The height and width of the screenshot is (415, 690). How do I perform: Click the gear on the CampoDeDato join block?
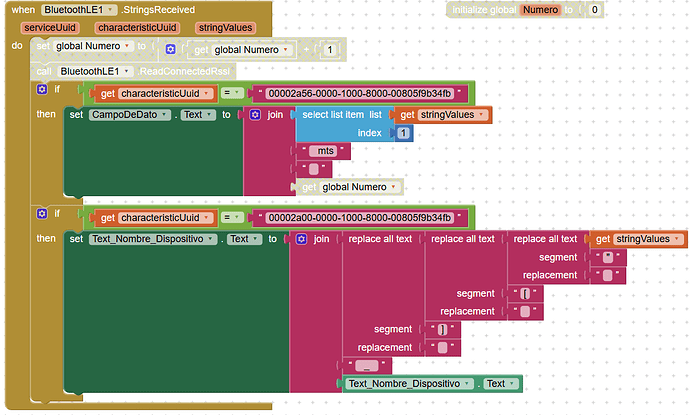pyautogui.click(x=255, y=115)
